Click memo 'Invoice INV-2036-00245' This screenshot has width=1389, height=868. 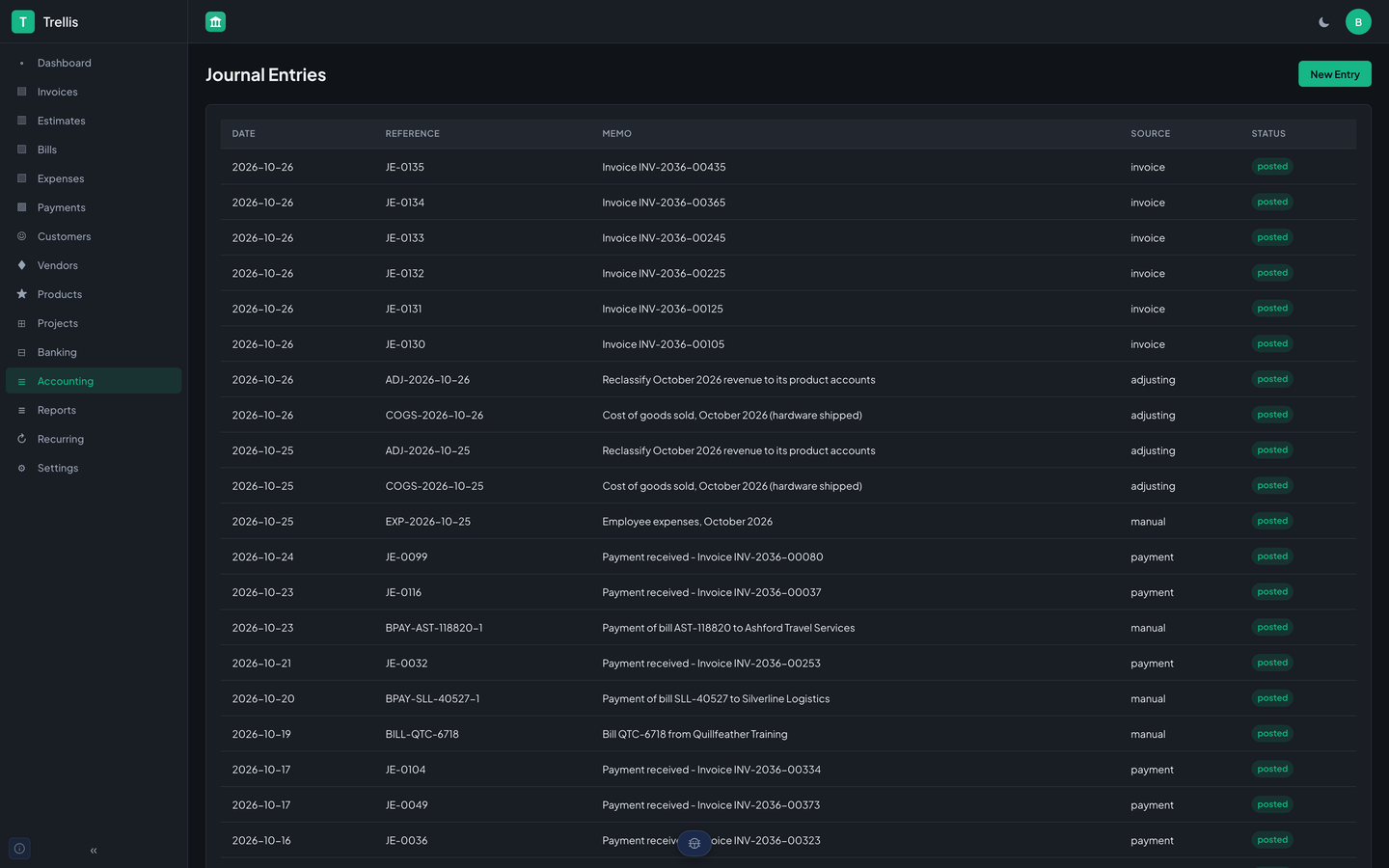[x=664, y=238]
